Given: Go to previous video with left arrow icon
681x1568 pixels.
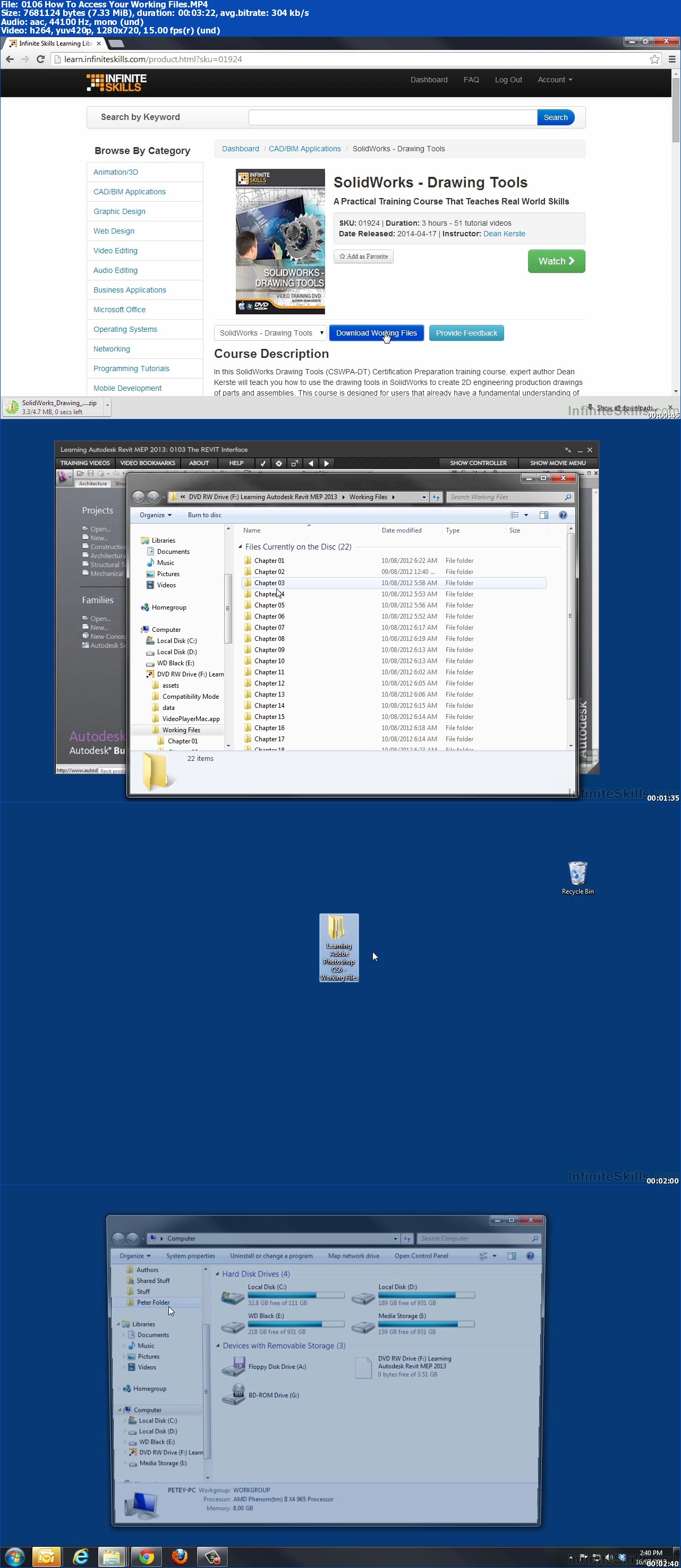Looking at the screenshot, I should pos(311,463).
